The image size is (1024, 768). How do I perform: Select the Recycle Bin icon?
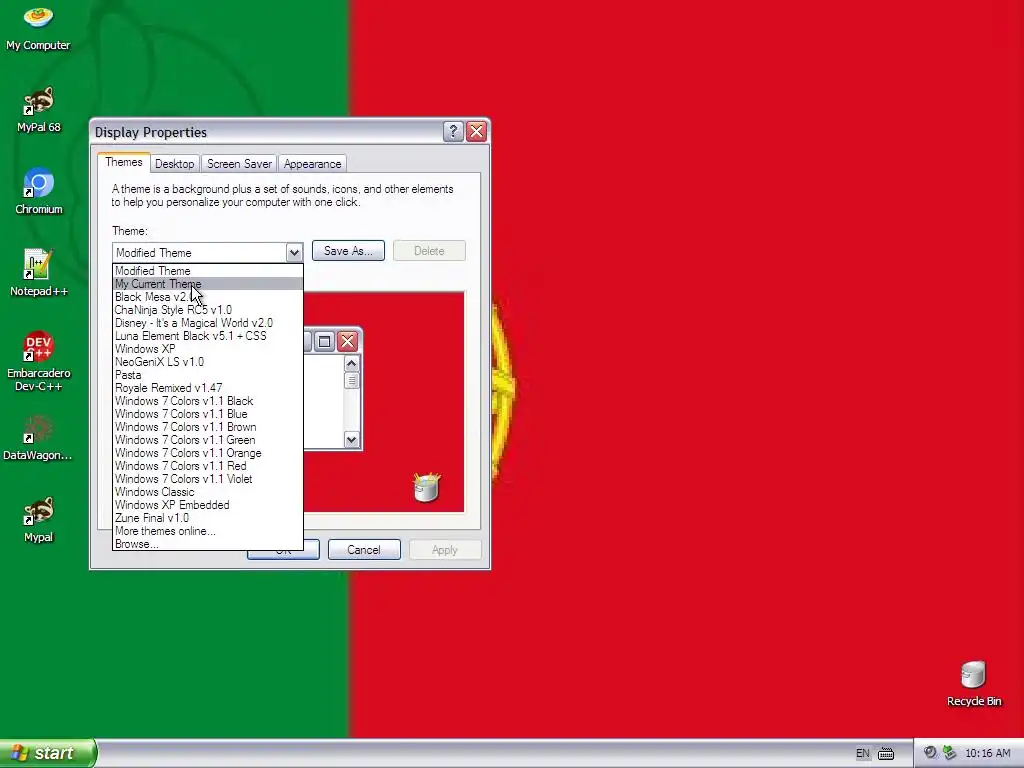(974, 684)
